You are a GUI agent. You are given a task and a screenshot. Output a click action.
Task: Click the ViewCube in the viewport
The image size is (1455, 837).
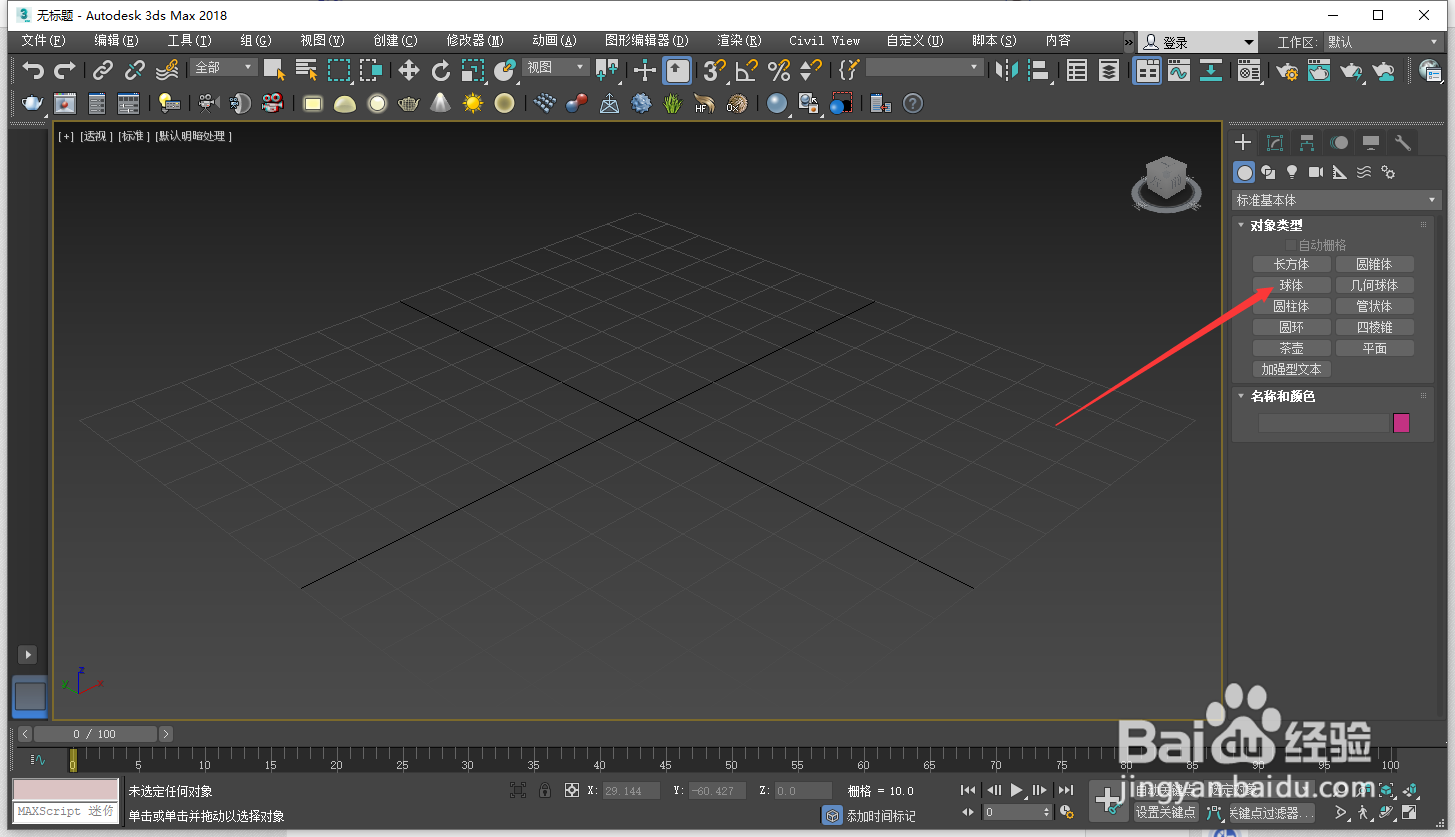click(1165, 184)
